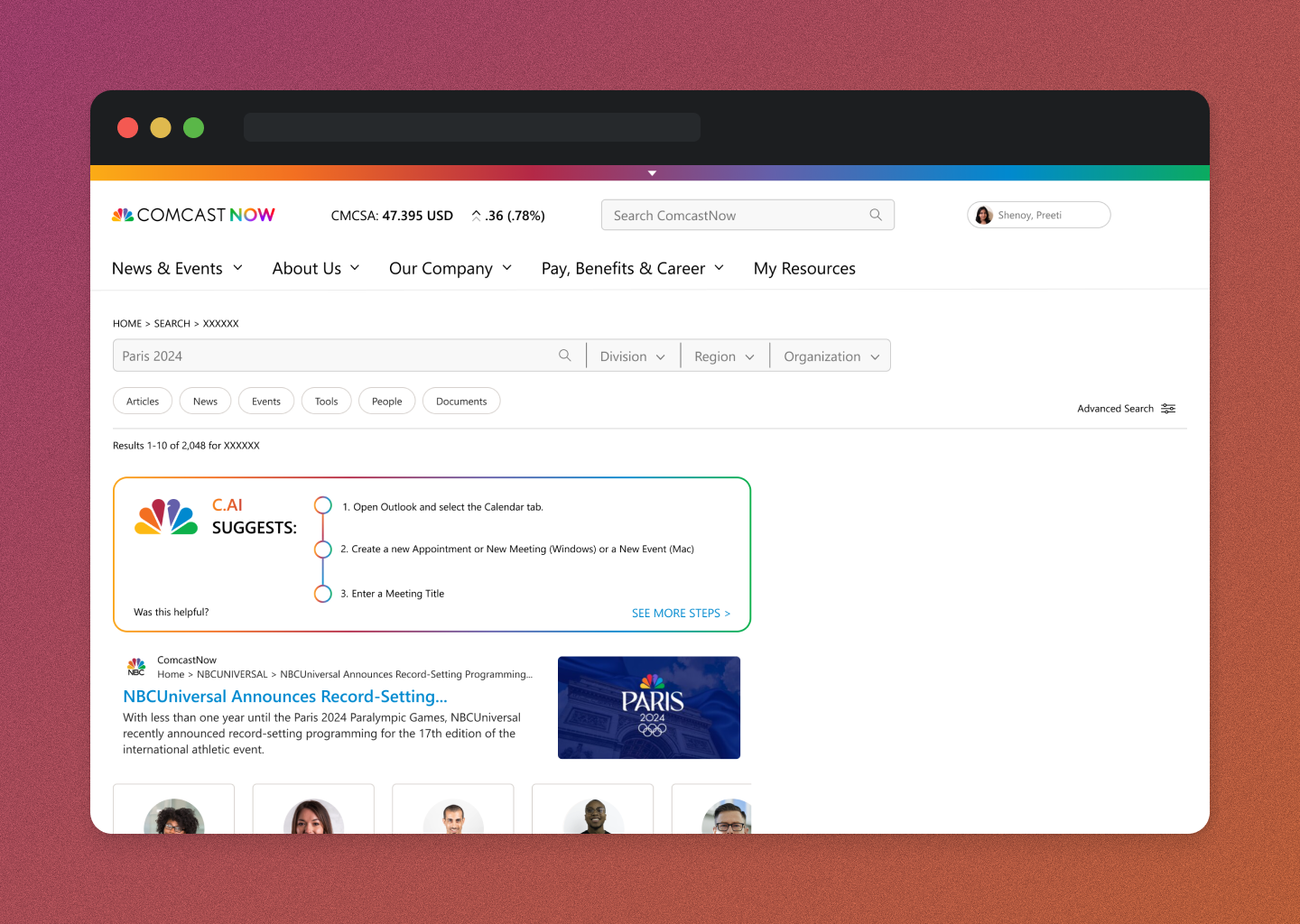
Task: Click 'Results 1-10 of 2,048' text
Action: 186,446
